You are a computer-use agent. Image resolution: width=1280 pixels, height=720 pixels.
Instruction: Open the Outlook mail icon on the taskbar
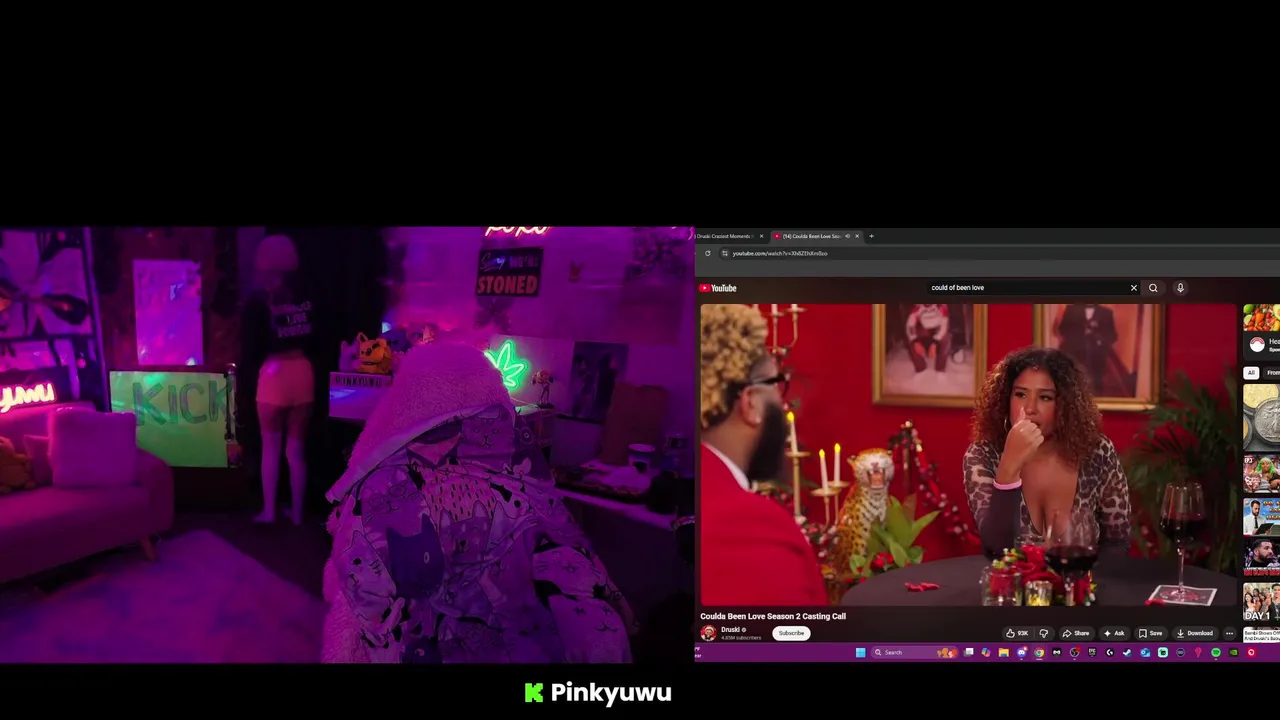click(x=1145, y=652)
